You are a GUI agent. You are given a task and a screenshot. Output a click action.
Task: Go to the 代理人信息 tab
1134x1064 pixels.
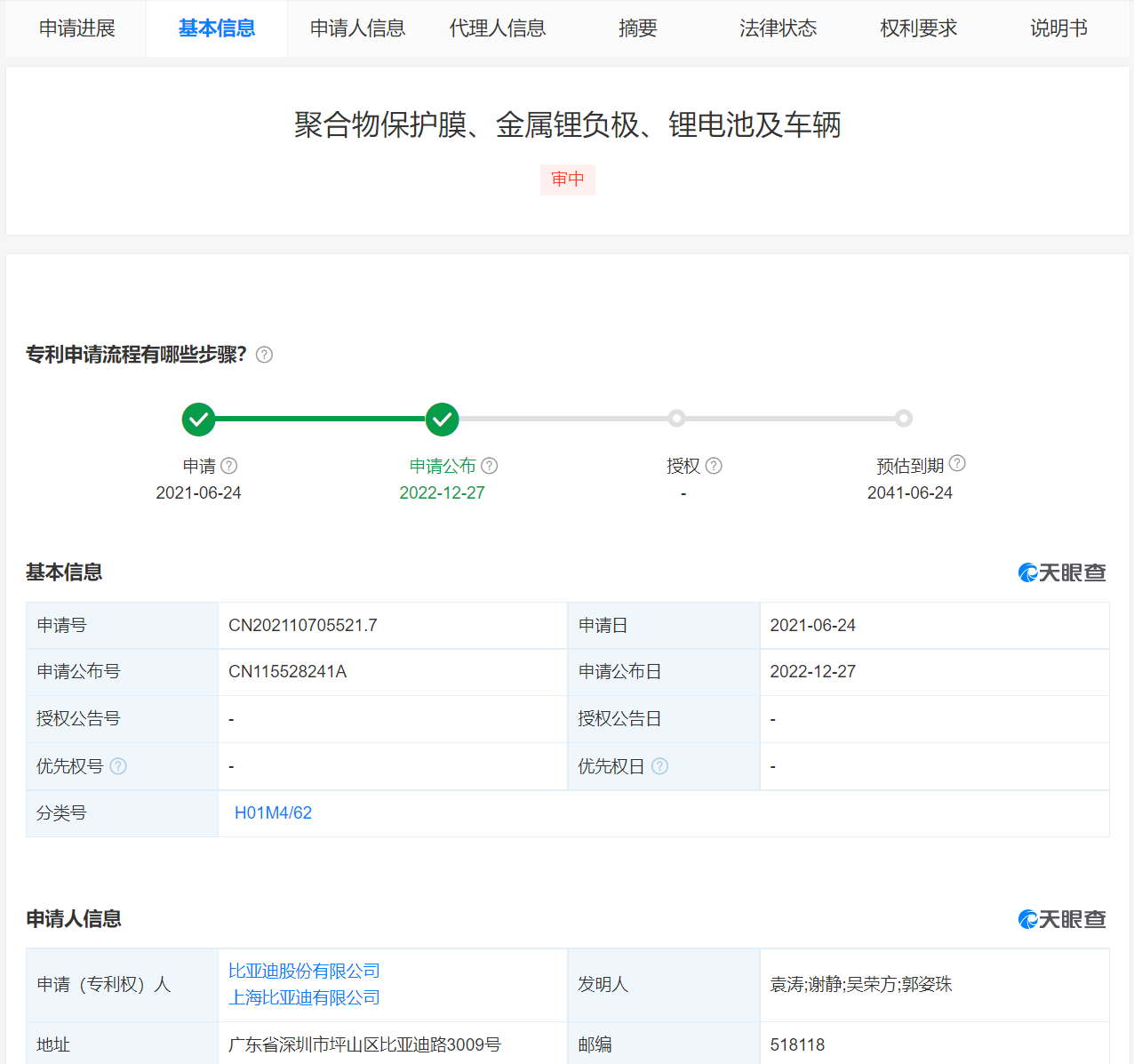coord(498,28)
